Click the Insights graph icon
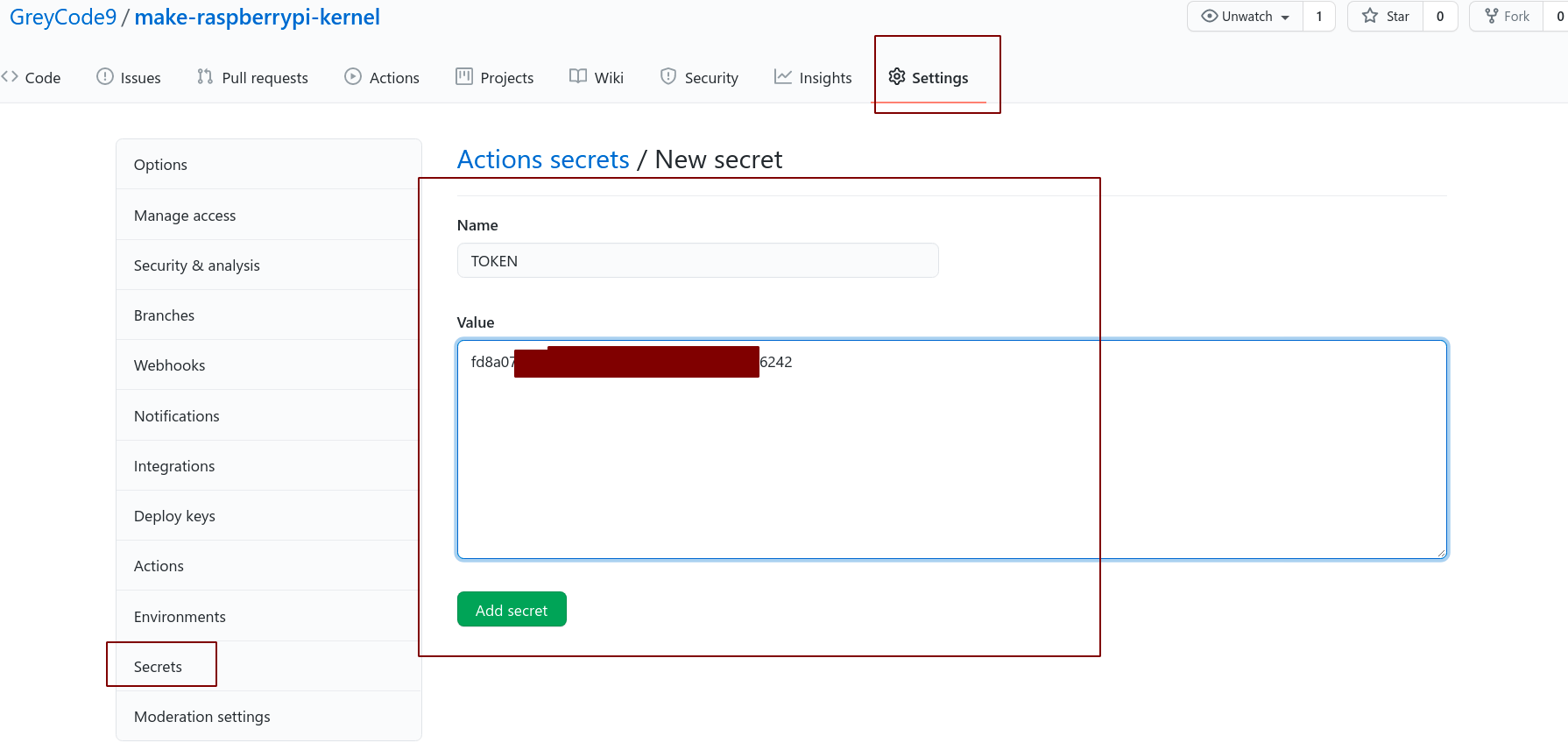 pos(783,77)
